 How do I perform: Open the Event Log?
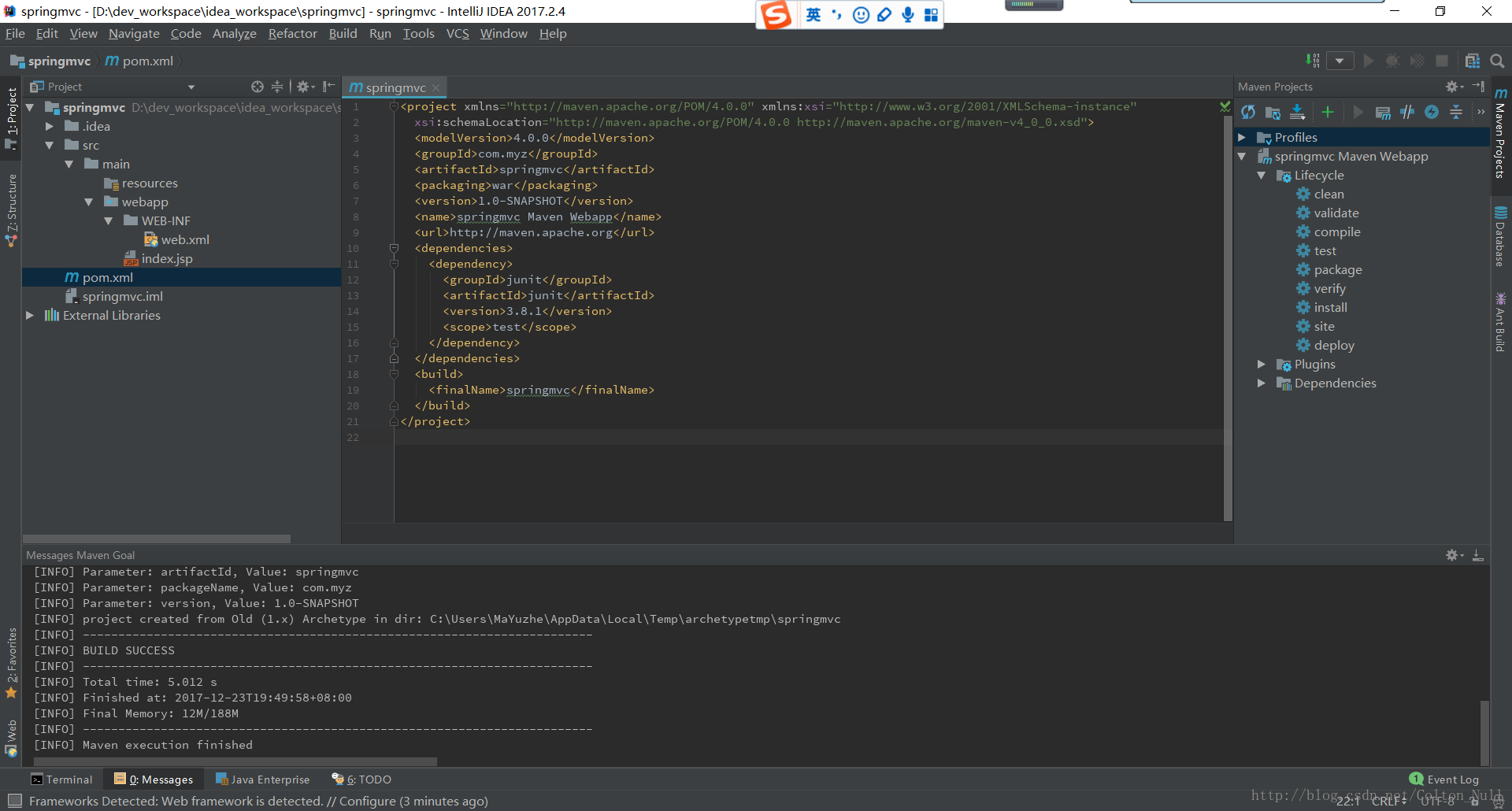(1444, 780)
